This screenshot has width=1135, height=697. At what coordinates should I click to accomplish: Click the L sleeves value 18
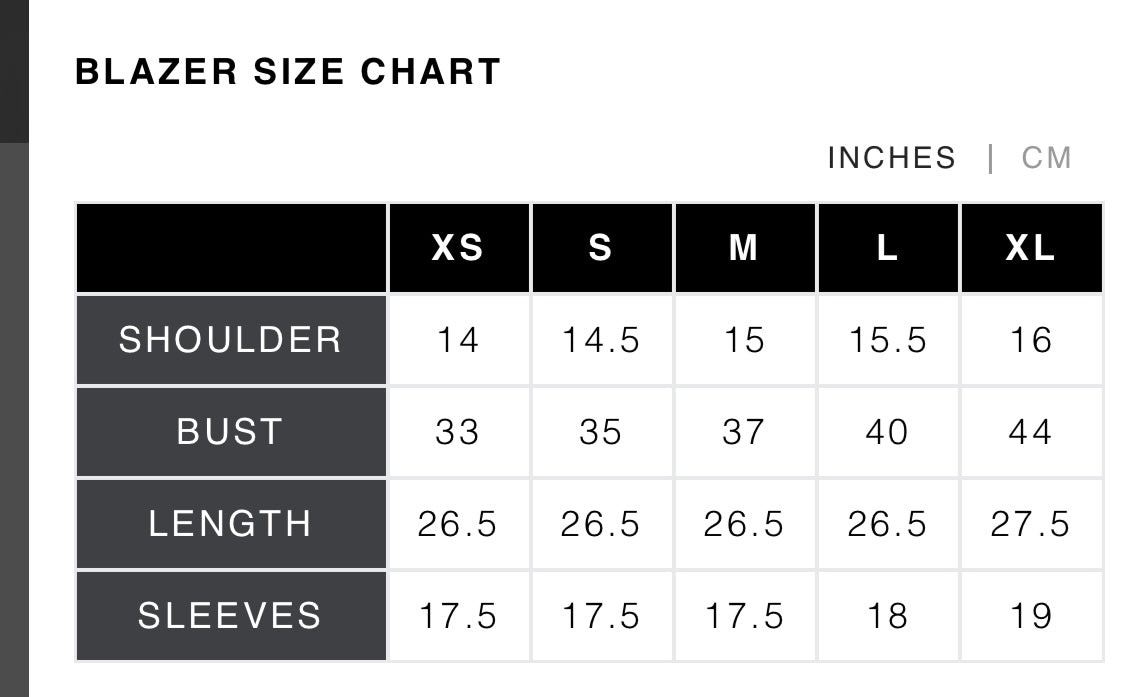[x=887, y=616]
